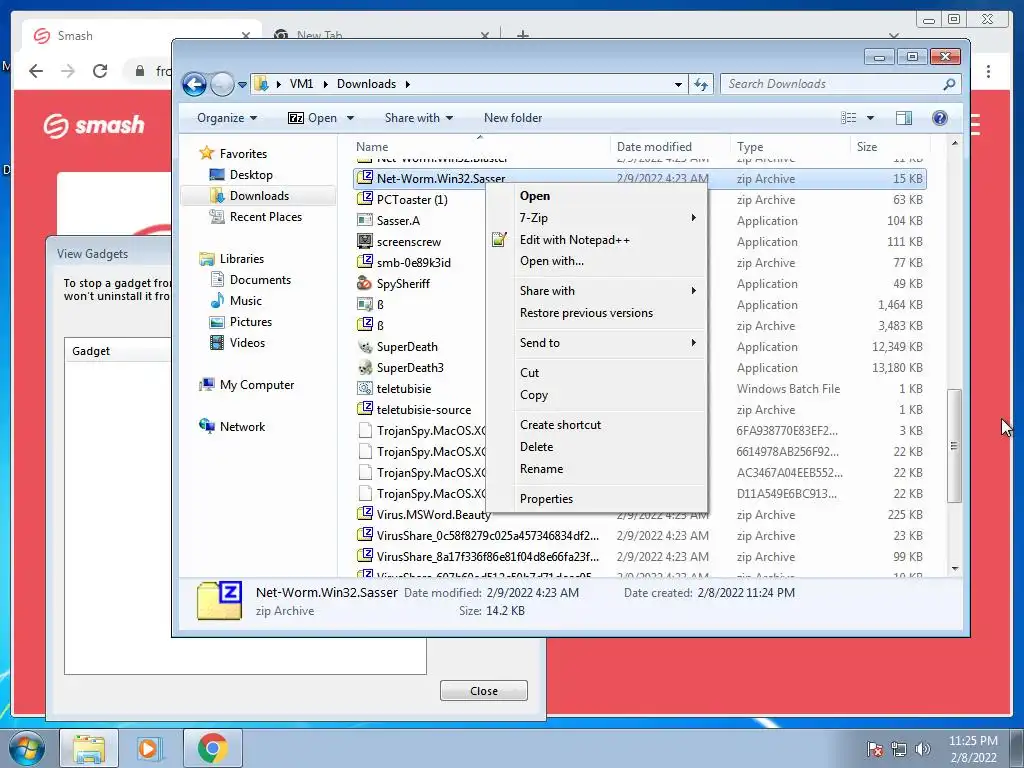
Task: Reload page in Chrome window
Action: pos(100,71)
